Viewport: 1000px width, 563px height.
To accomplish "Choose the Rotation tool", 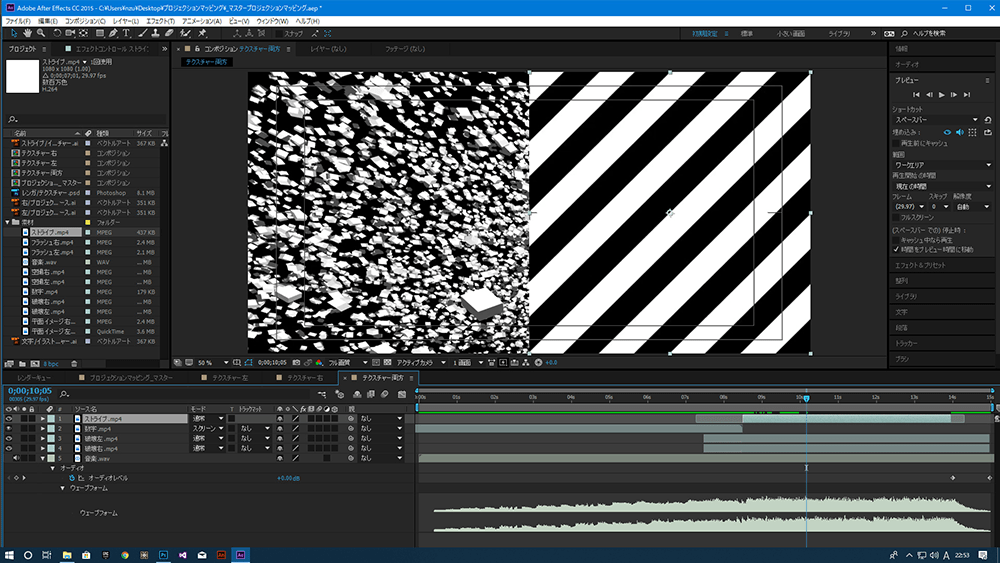I will (57, 33).
